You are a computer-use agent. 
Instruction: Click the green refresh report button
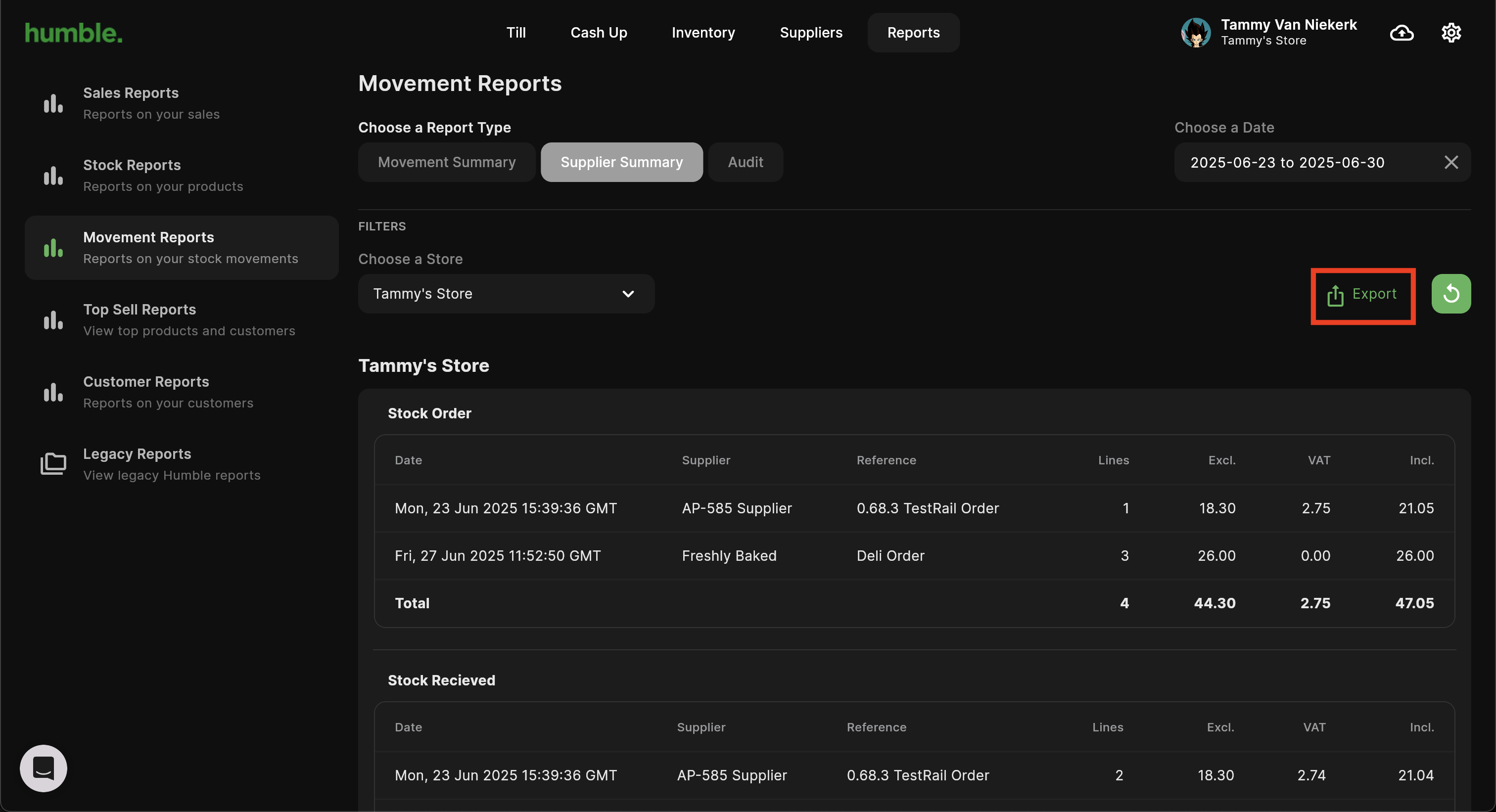(1450, 294)
